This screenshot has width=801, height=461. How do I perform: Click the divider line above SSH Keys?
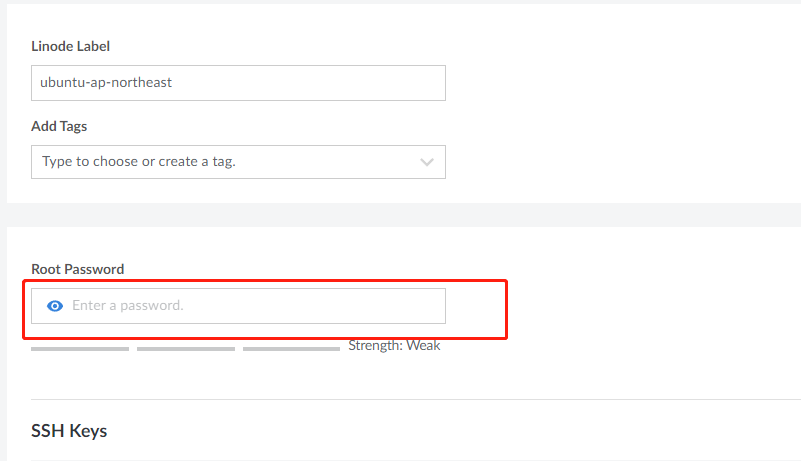[400, 400]
